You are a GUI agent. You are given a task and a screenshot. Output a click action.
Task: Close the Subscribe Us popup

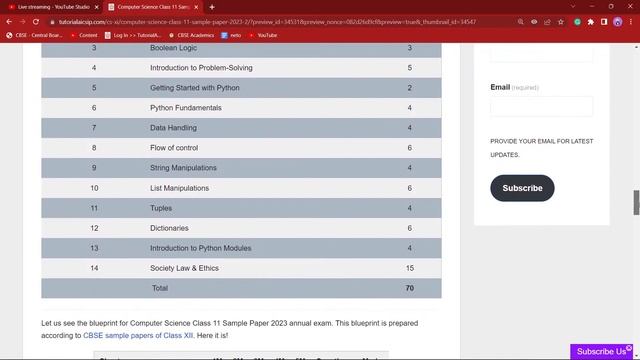629,348
